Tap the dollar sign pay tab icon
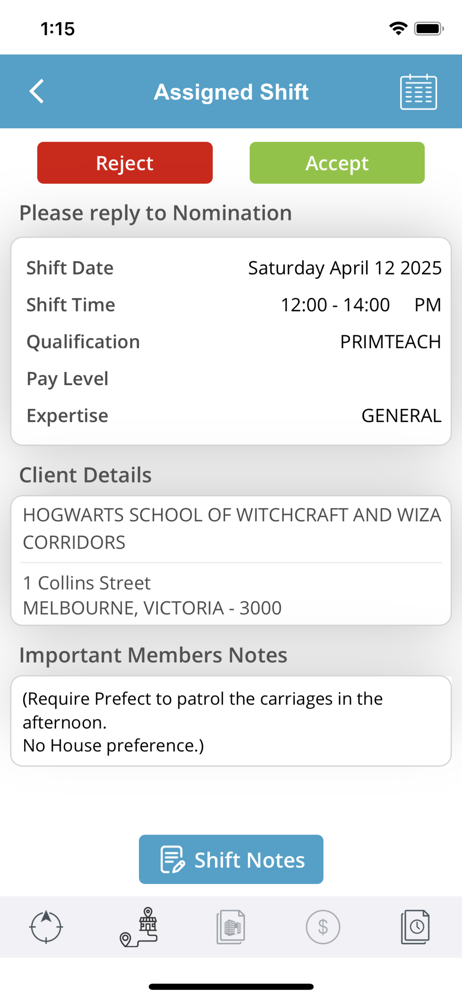This screenshot has width=462, height=1000. pyautogui.click(x=323, y=927)
